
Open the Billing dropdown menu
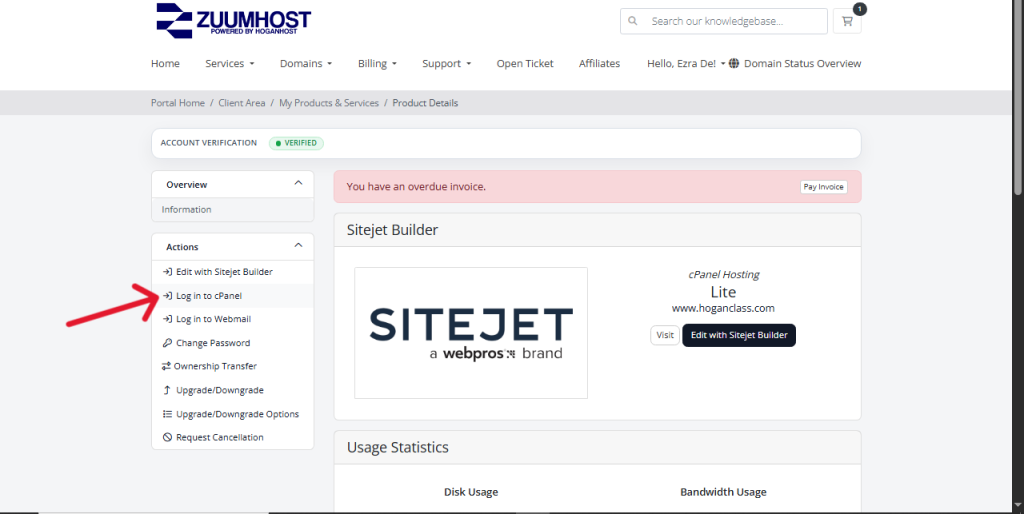[377, 63]
